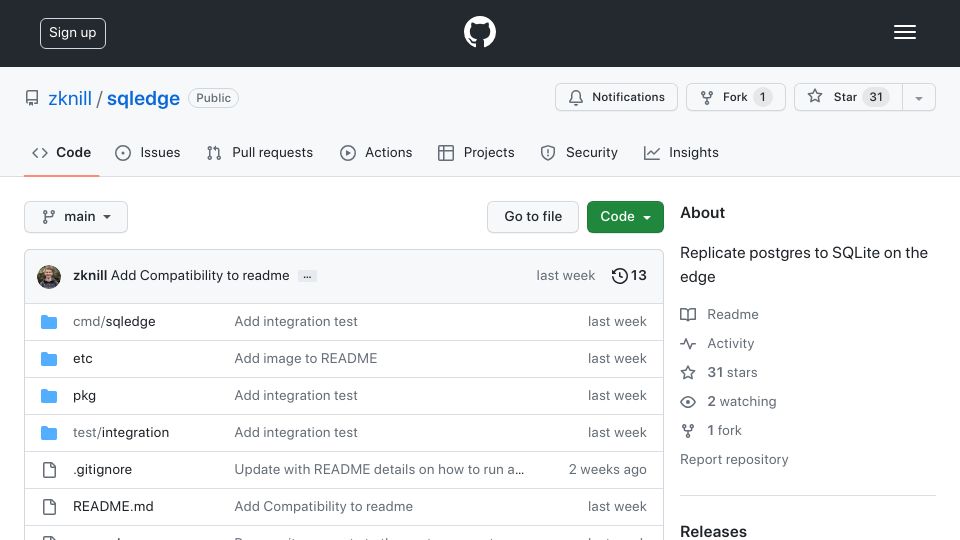
Task: Expand the commit message ellipsis
Action: click(x=307, y=276)
